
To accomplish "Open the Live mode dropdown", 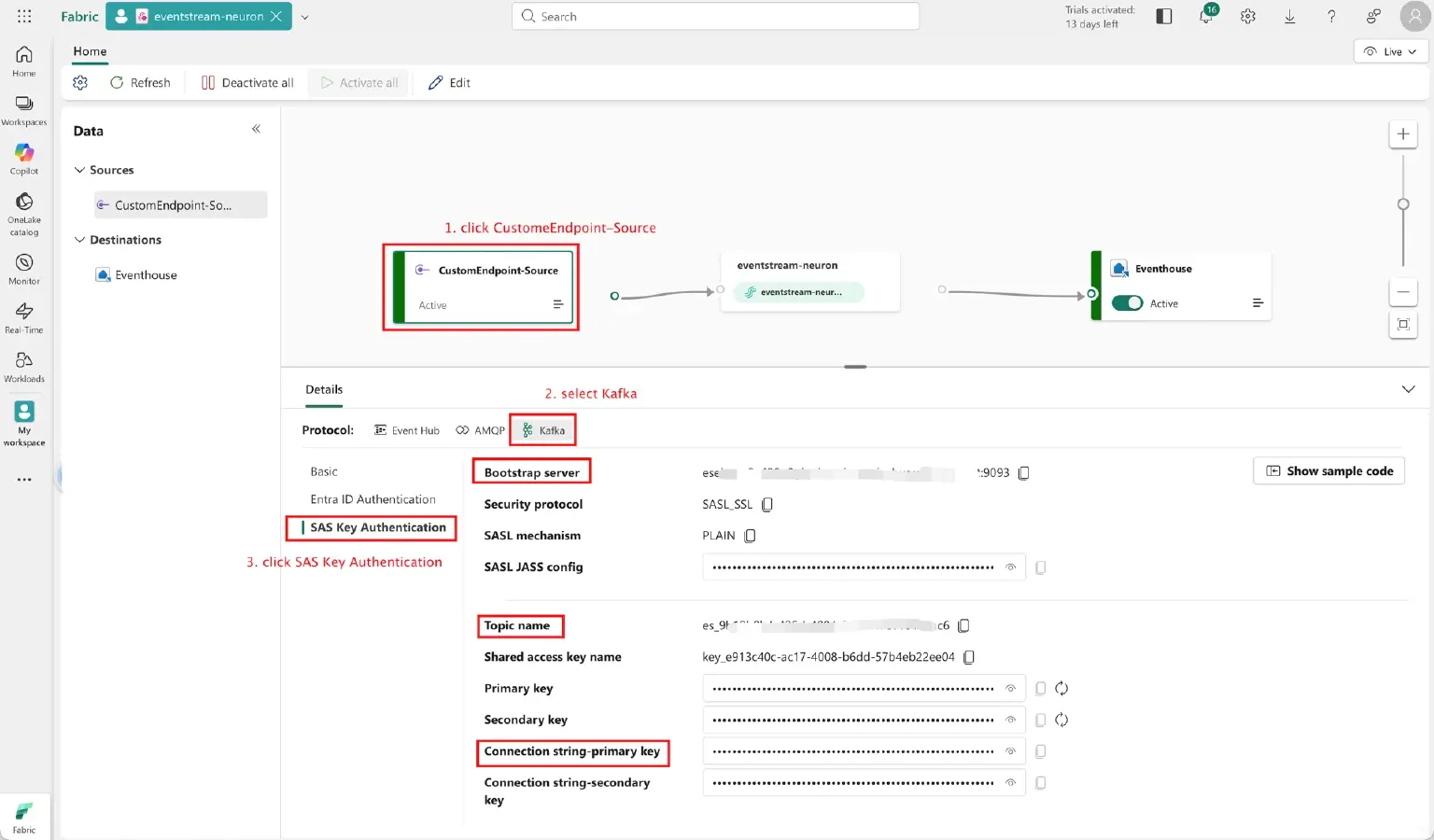I will pyautogui.click(x=1390, y=51).
